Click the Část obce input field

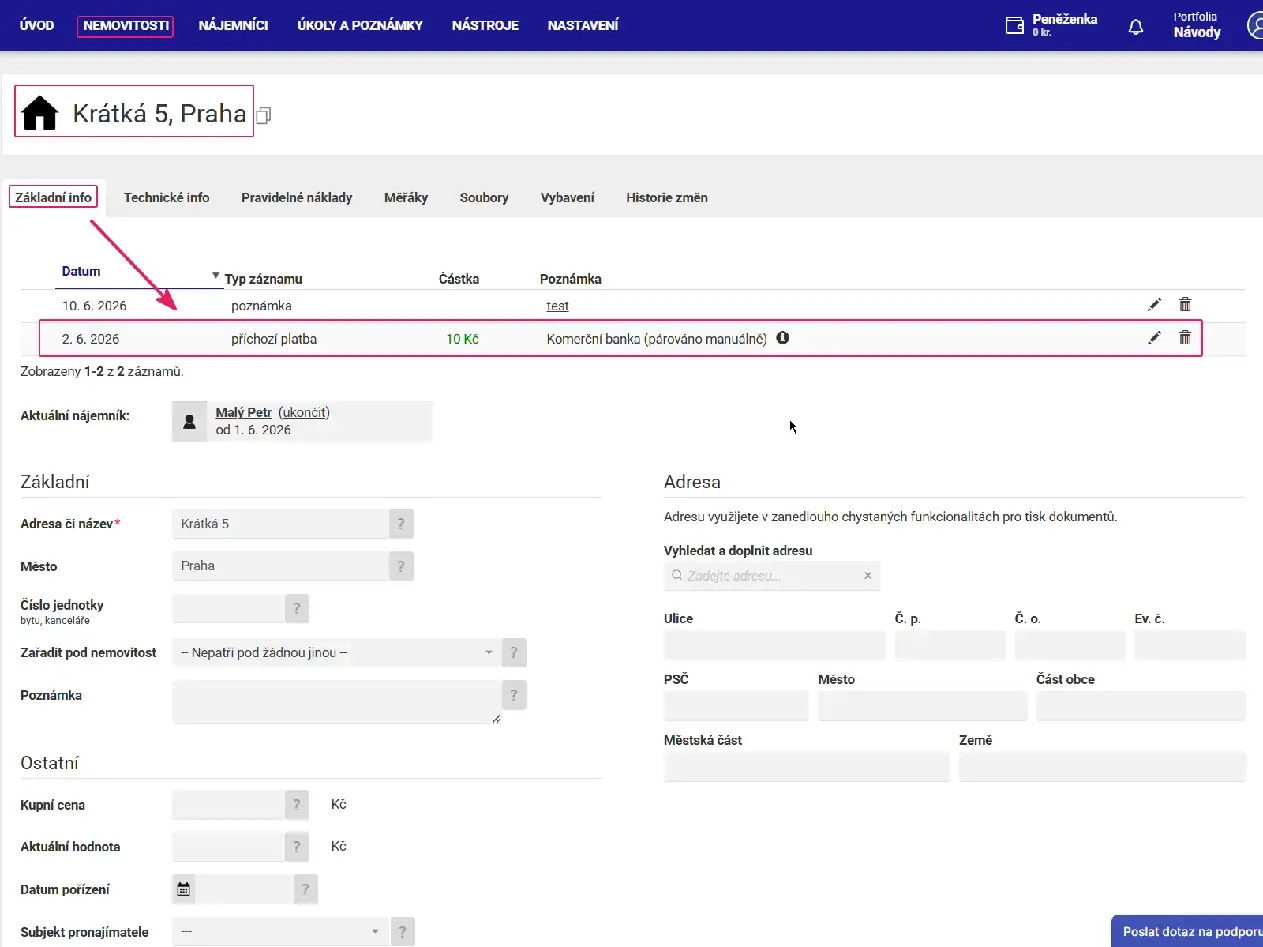[1141, 706]
